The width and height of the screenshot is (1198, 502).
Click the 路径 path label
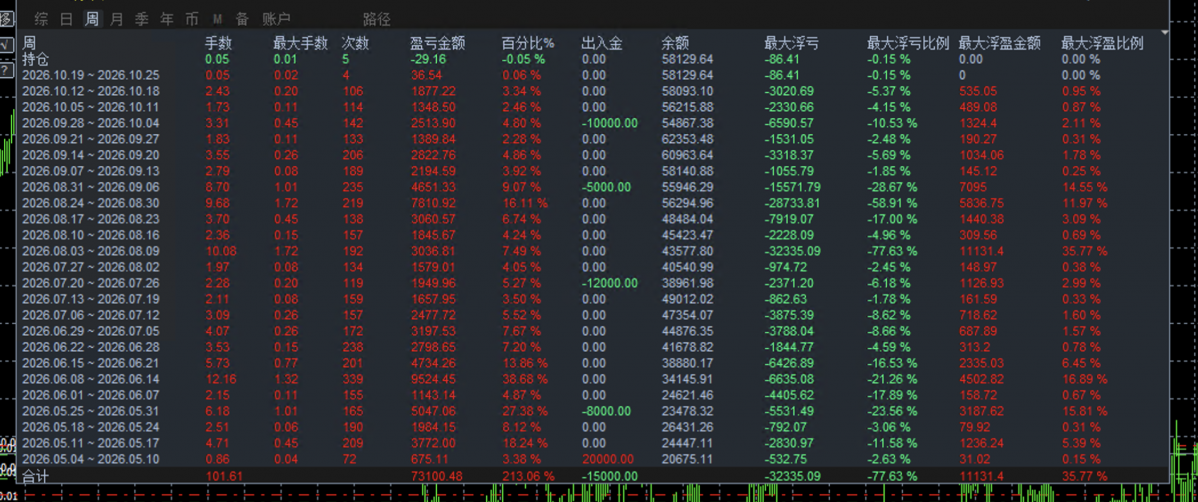pyautogui.click(x=377, y=18)
